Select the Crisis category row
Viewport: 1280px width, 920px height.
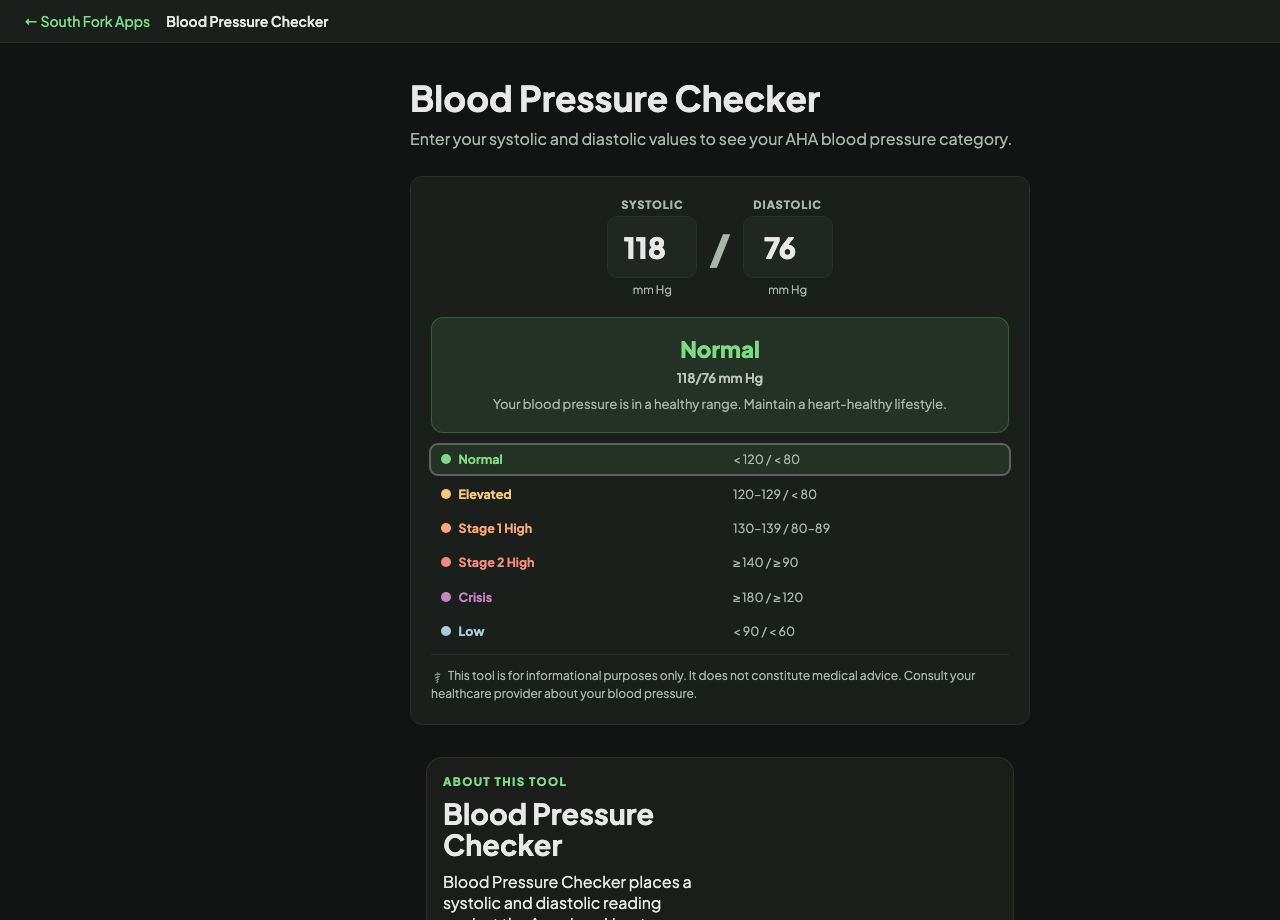tap(720, 597)
